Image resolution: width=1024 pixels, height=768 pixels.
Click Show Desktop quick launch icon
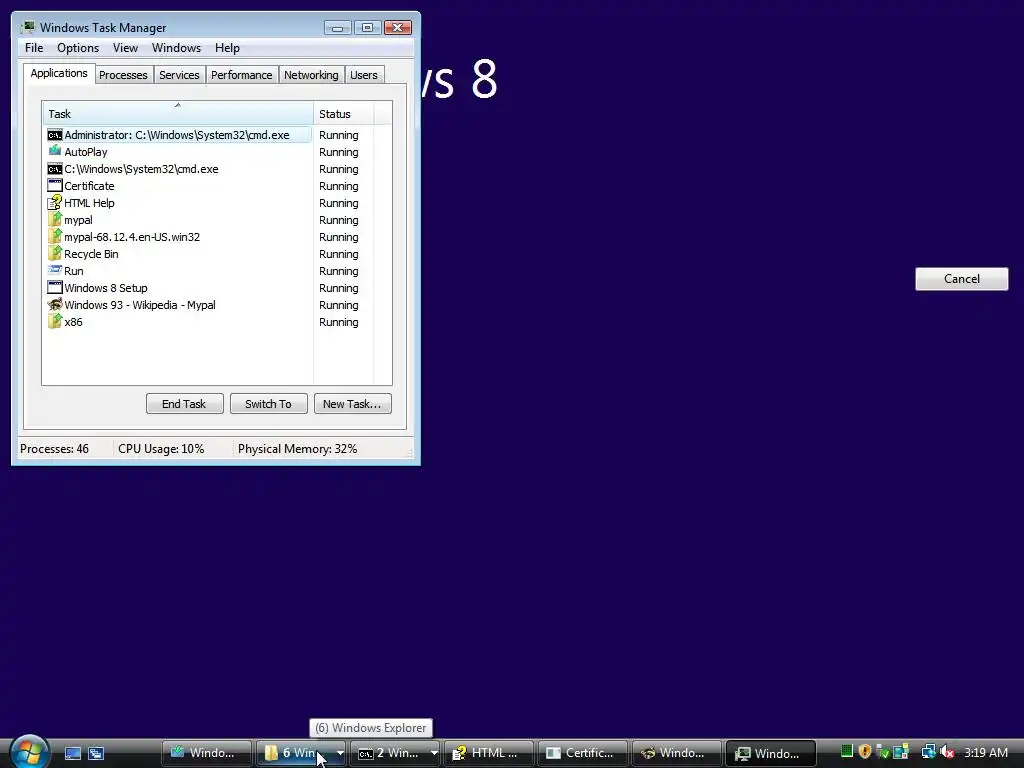click(72, 753)
